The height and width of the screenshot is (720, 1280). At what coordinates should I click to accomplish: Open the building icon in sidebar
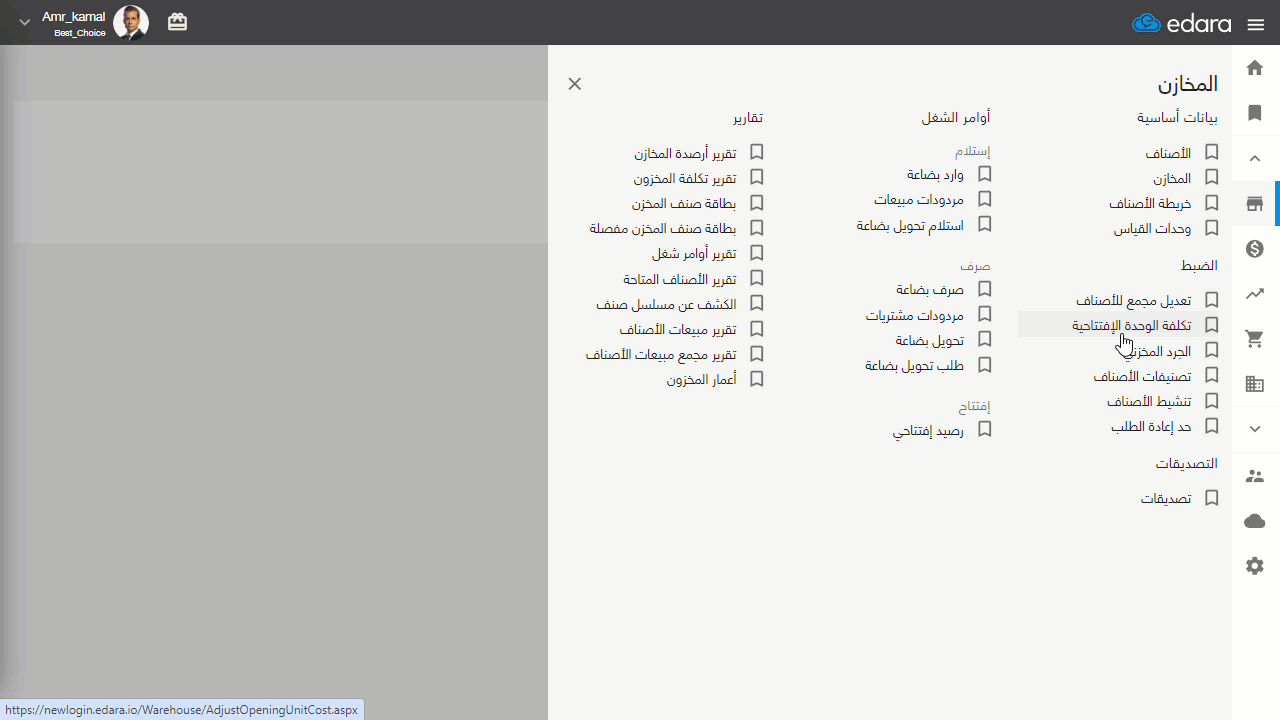[x=1255, y=384]
